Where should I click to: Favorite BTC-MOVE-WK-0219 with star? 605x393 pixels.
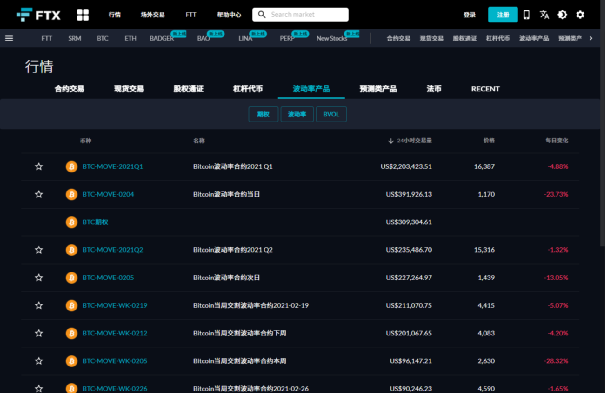(39, 305)
